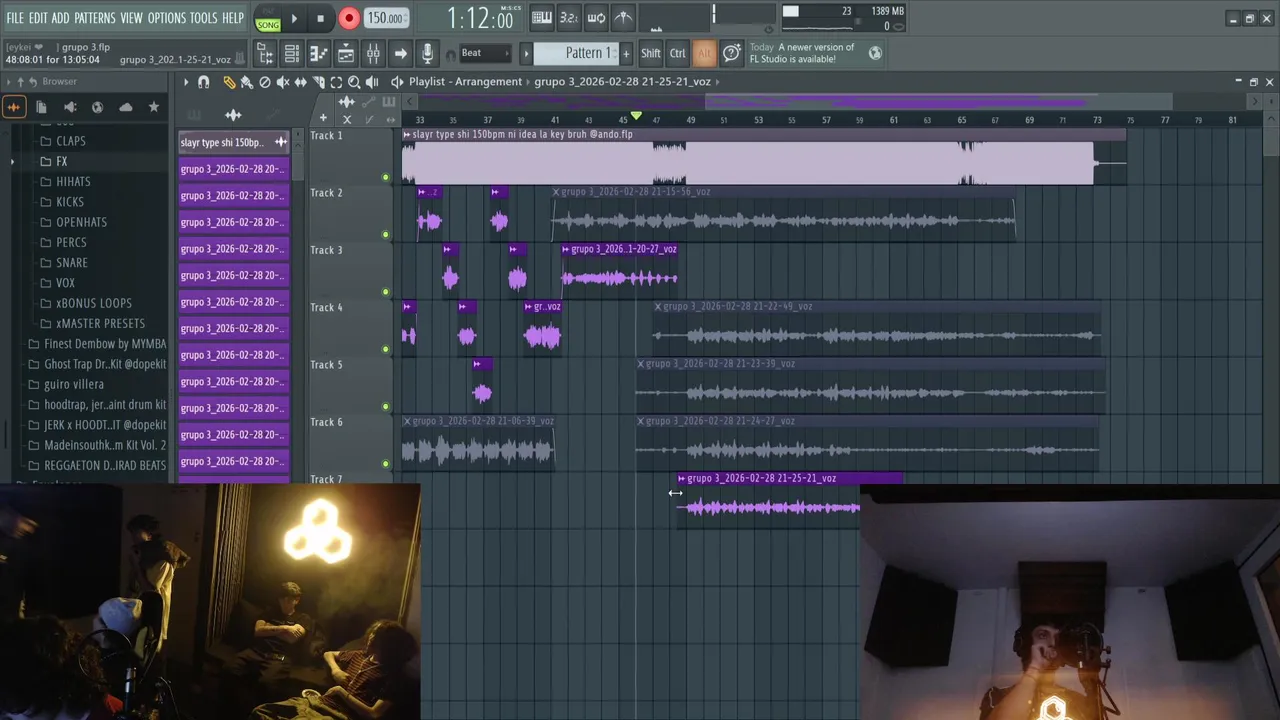Open the EDIT menu

[x=38, y=18]
